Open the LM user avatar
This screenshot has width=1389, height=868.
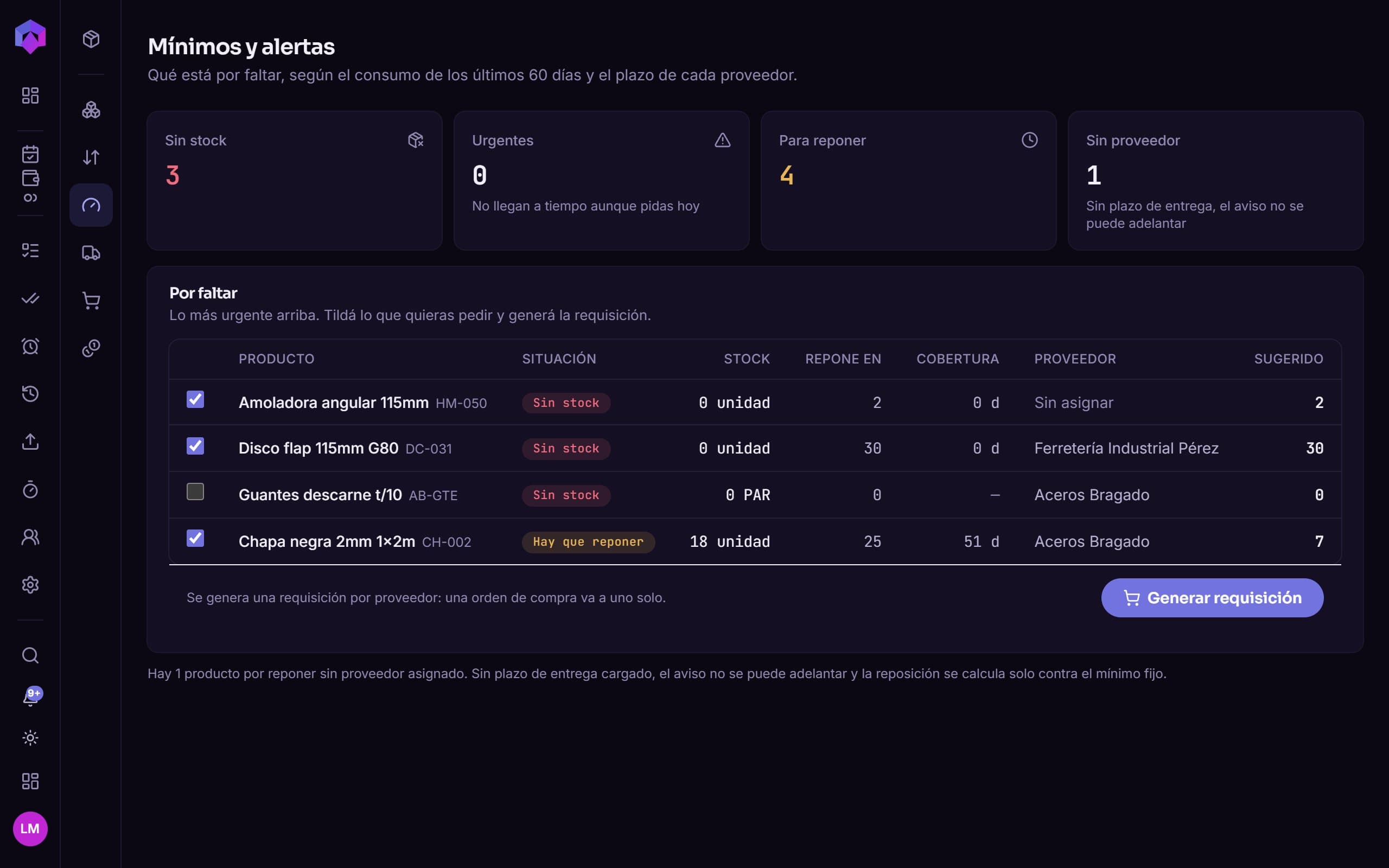click(30, 828)
